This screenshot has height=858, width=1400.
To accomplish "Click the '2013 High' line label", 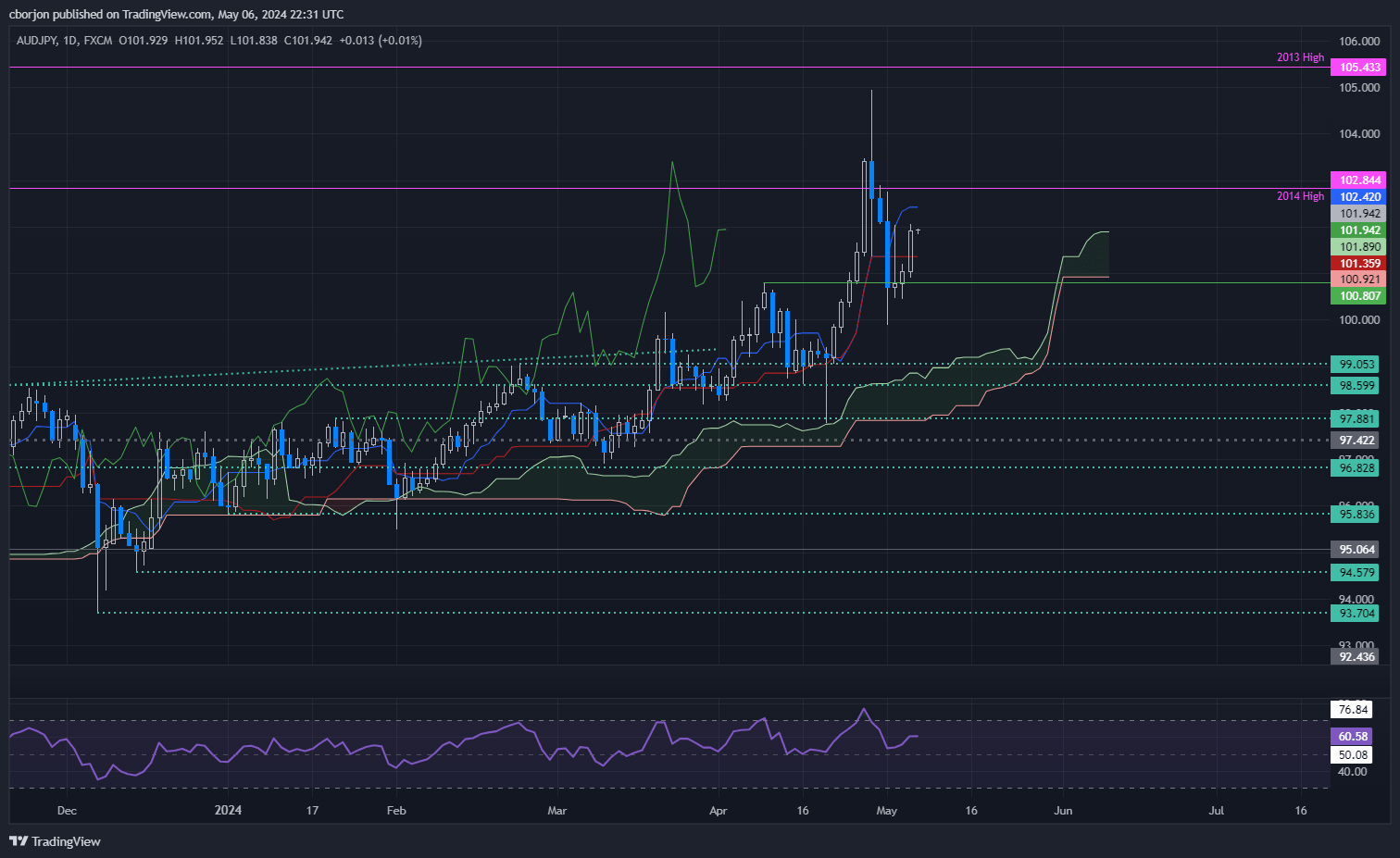I will (x=1300, y=57).
